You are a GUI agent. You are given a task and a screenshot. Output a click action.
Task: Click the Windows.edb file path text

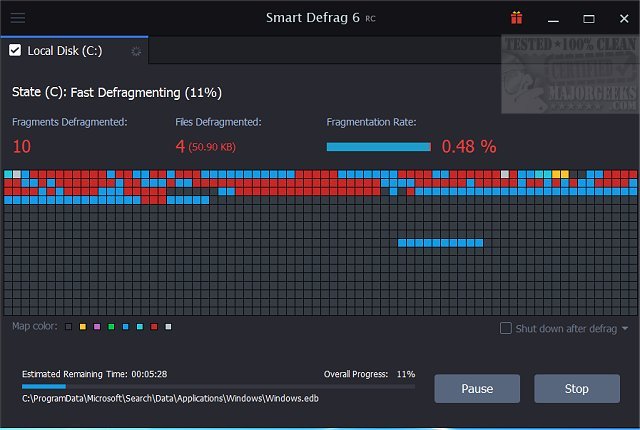tap(170, 398)
